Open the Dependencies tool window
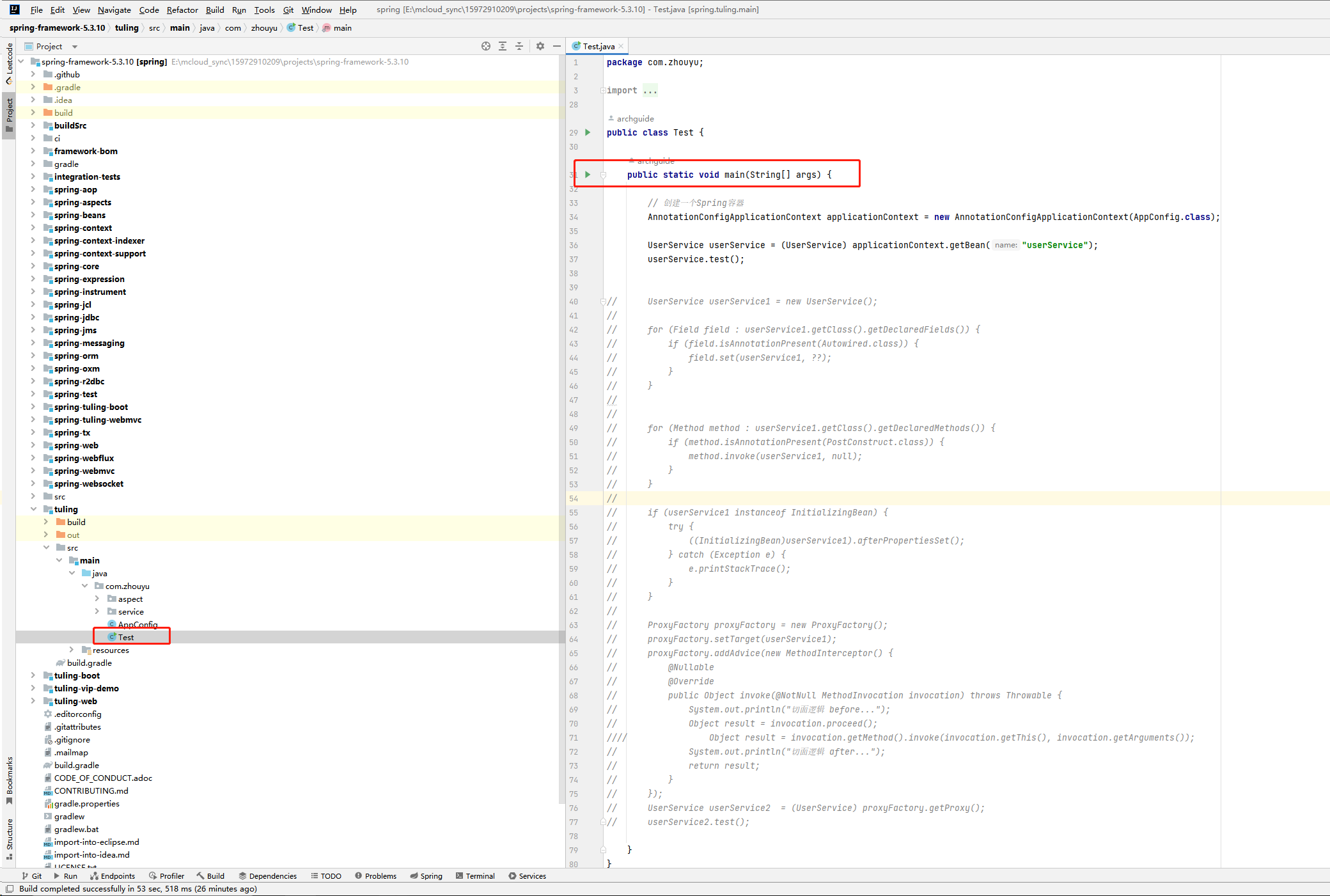The image size is (1330, 896). (x=267, y=876)
